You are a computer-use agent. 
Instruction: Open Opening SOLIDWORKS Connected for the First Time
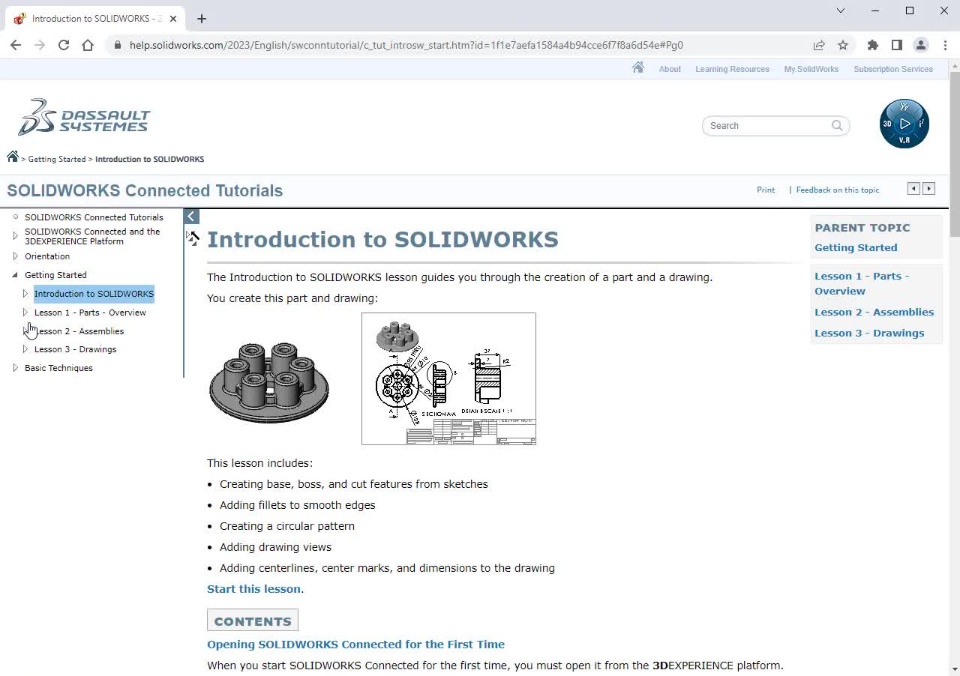pyautogui.click(x=356, y=644)
